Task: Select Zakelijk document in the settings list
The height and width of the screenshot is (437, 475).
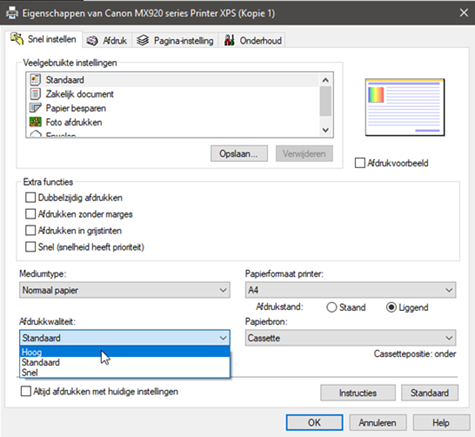Action: (172, 94)
